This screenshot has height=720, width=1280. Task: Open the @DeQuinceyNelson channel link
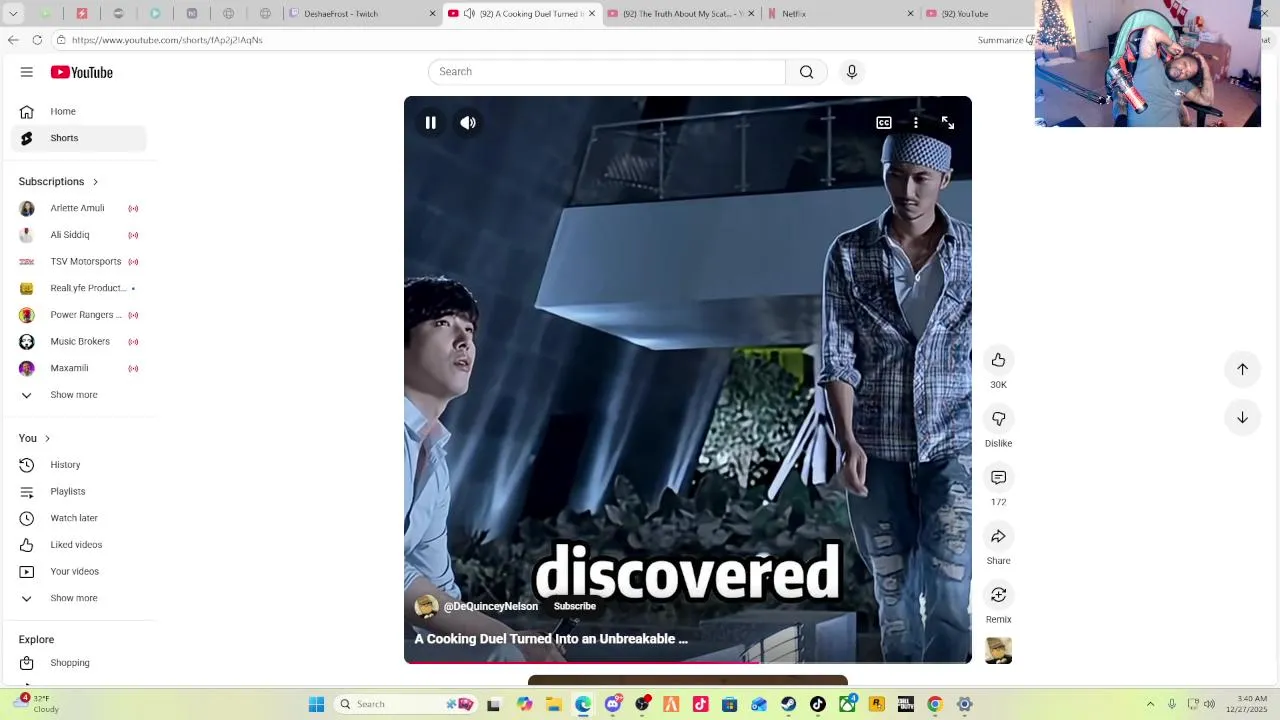490,606
